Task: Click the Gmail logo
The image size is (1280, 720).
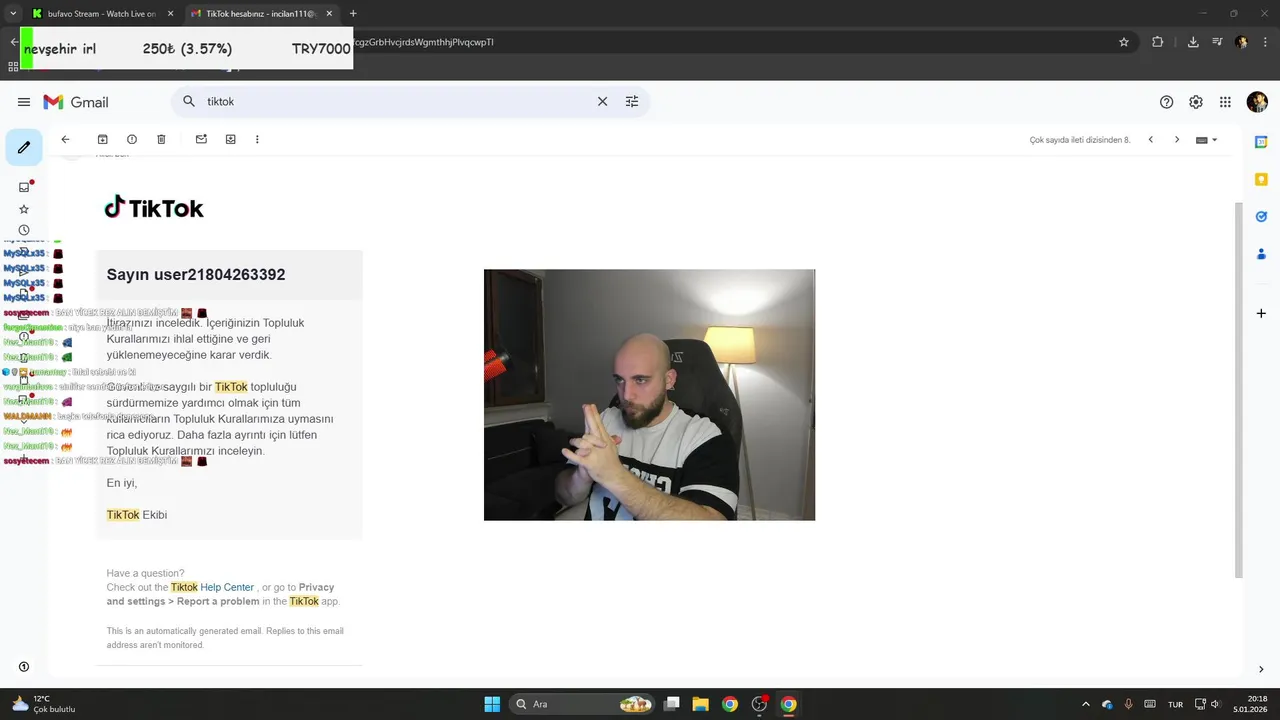Action: click(76, 102)
